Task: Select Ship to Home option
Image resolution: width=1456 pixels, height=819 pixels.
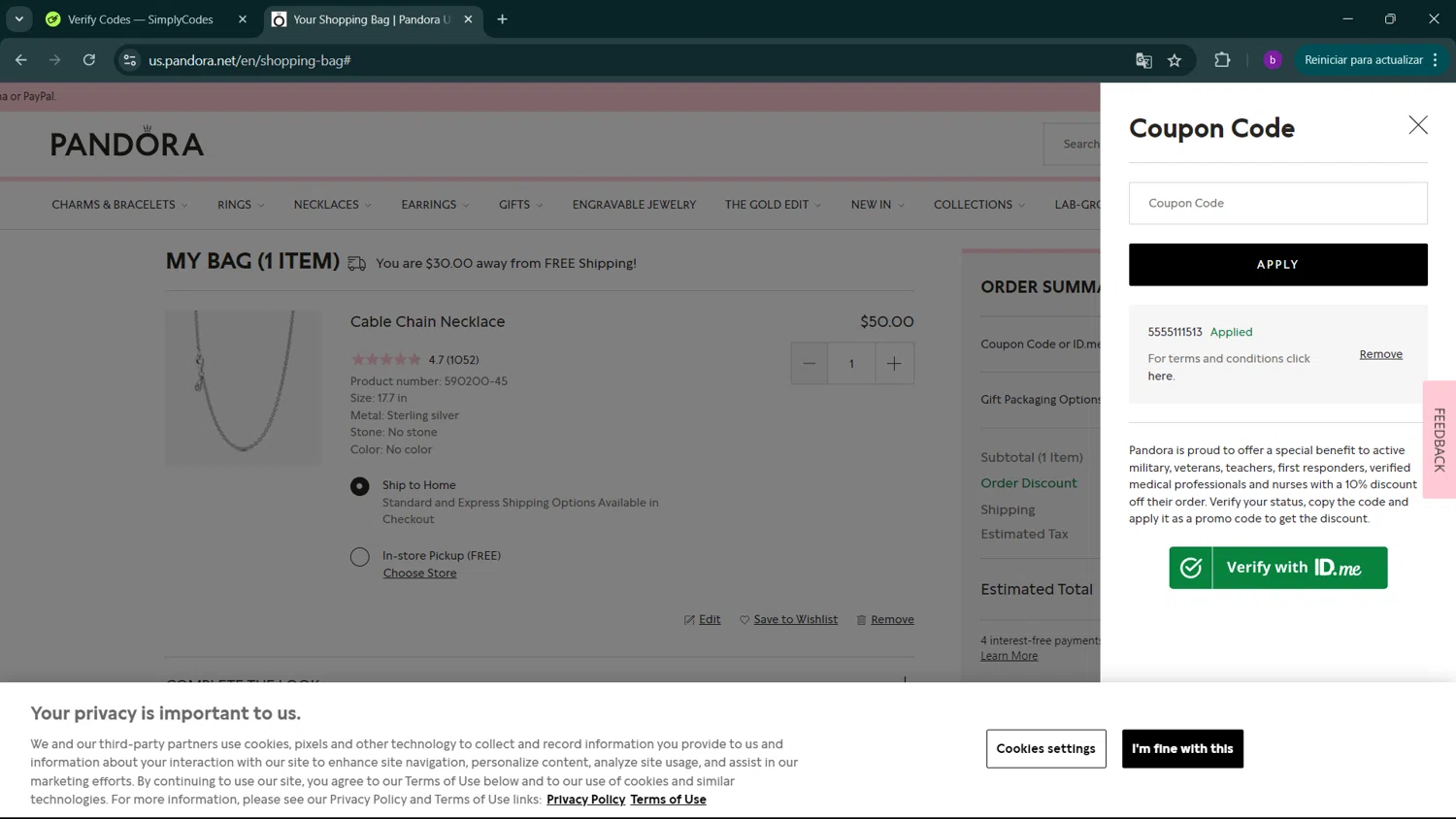Action: tap(360, 486)
